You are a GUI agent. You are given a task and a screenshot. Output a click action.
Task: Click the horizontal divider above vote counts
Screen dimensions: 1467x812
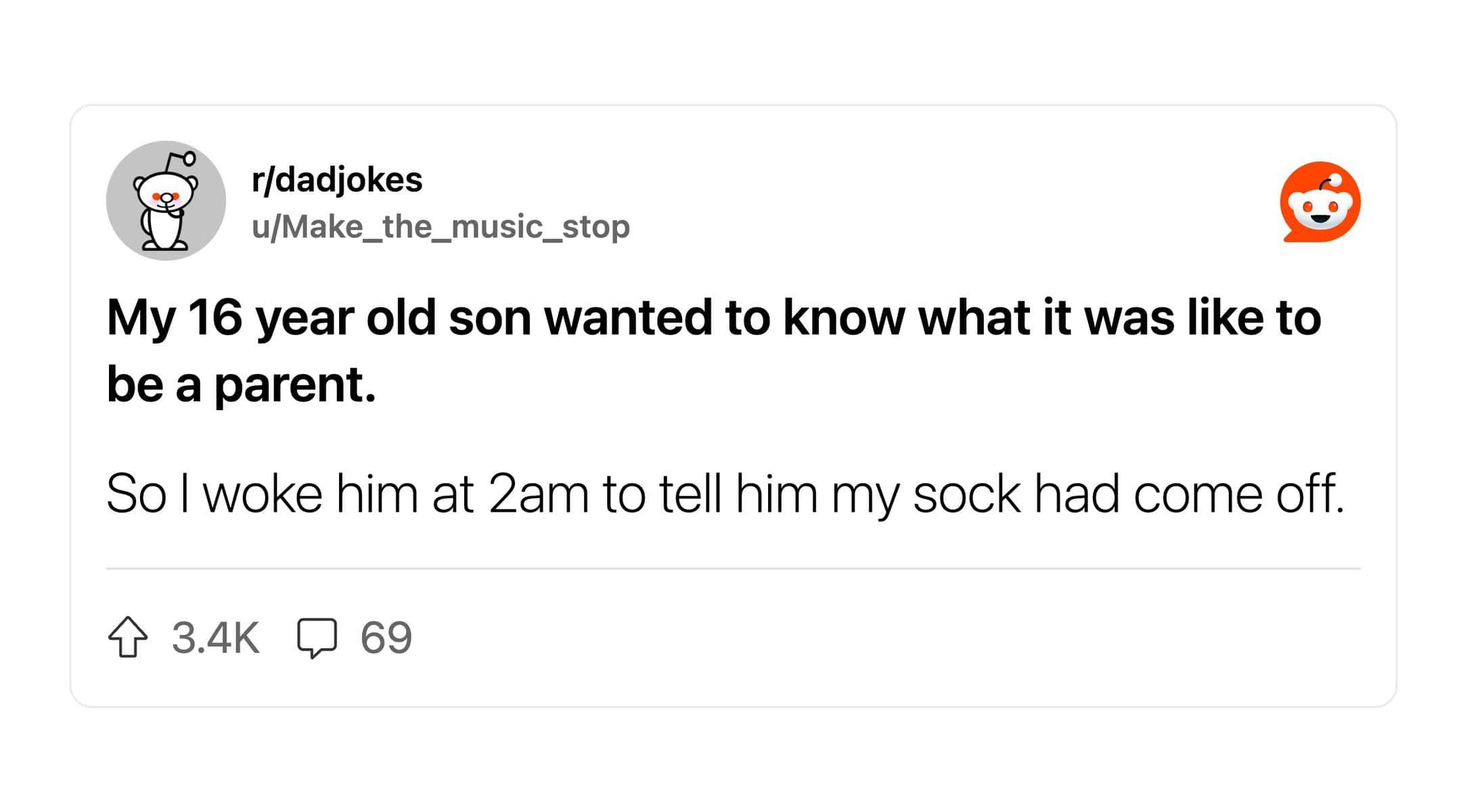(x=733, y=569)
